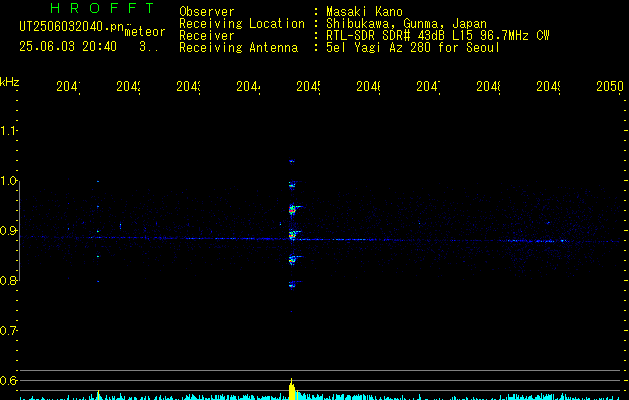
Task: Click the date 25.06.03 20:40 text
Action: [68, 47]
